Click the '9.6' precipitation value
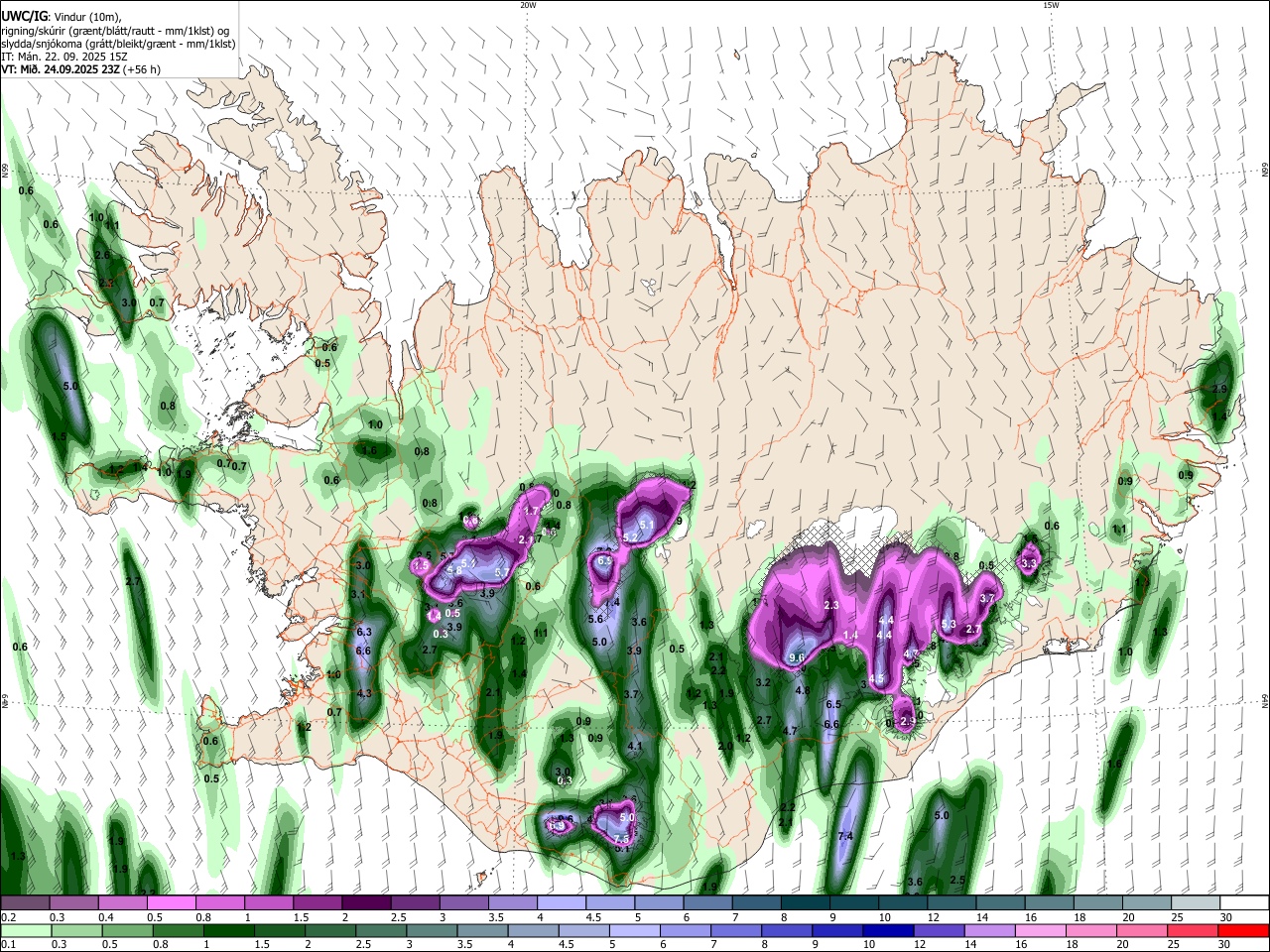The image size is (1270, 952). pos(796,657)
